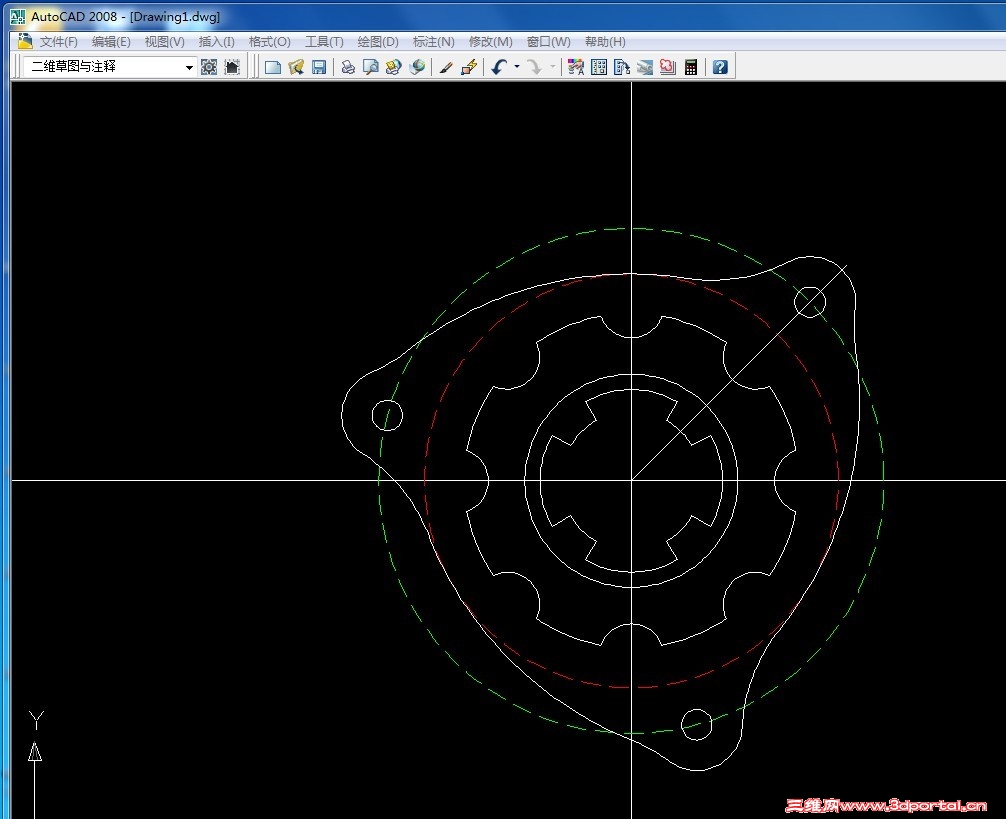
Task: Open the 工具(T) menu
Action: pos(324,42)
